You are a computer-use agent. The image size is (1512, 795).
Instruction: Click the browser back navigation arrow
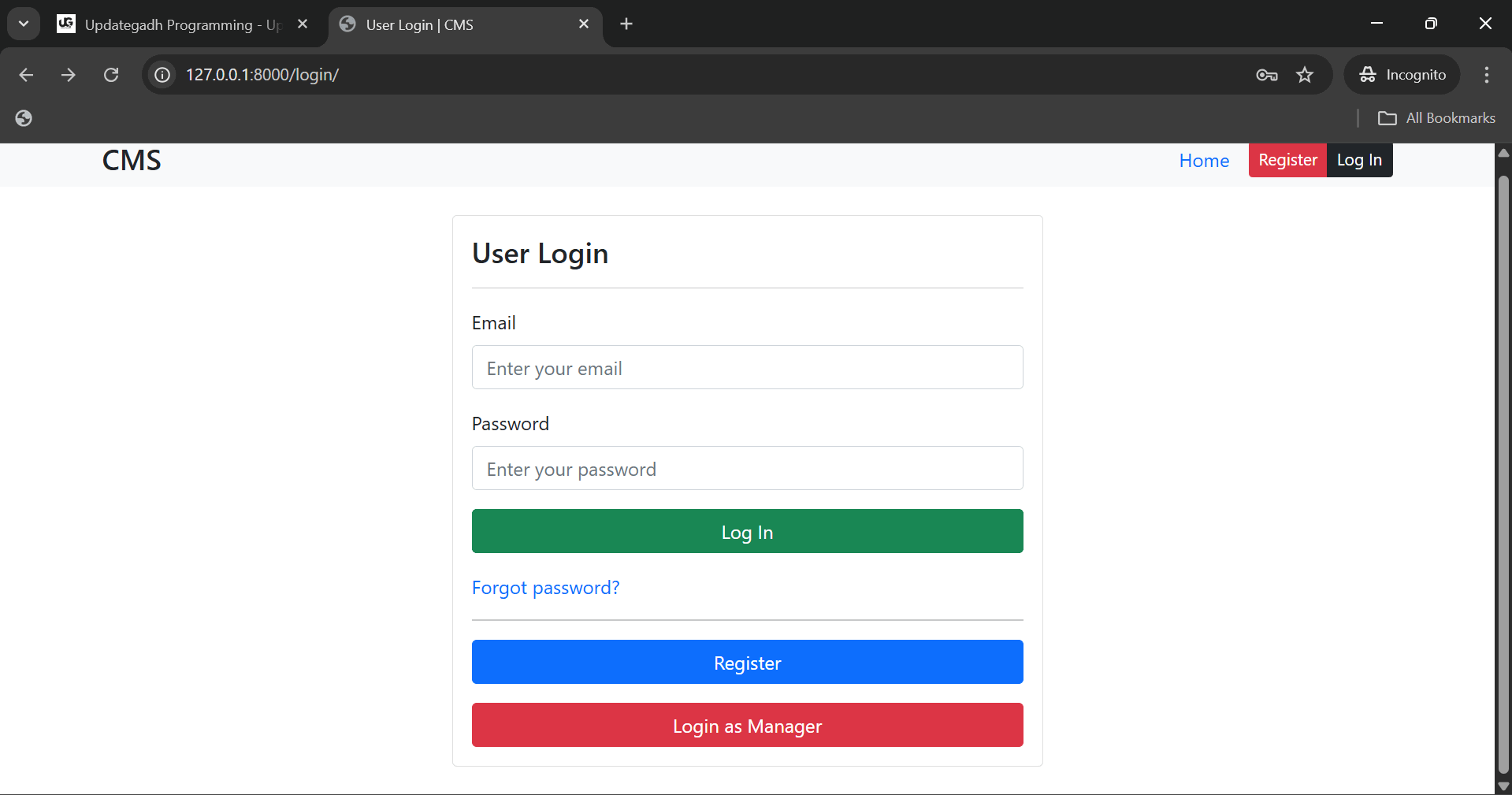(26, 74)
